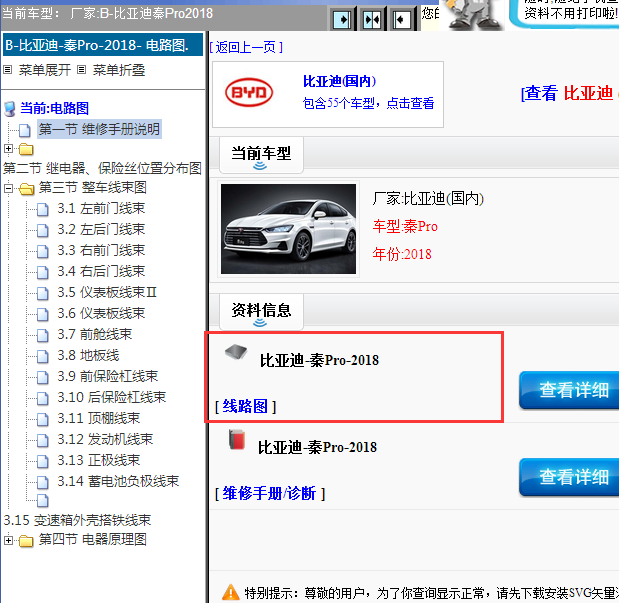Click the 菜单折叠 menu text
Image resolution: width=619 pixels, height=603 pixels.
pos(119,70)
